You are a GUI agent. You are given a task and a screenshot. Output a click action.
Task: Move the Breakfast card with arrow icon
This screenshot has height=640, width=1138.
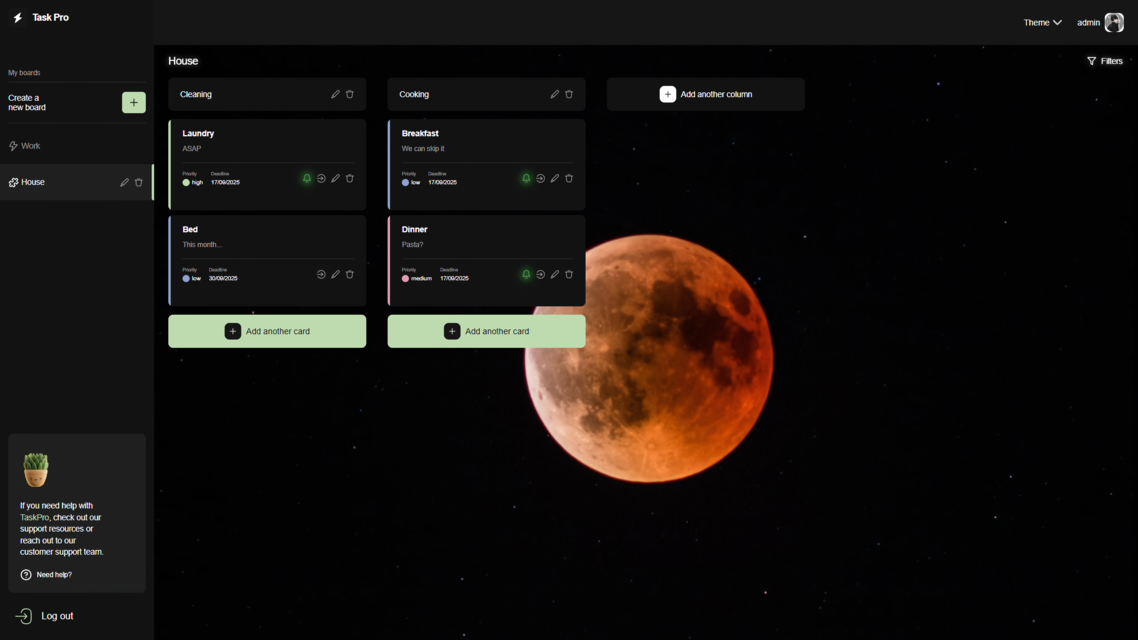[541, 178]
